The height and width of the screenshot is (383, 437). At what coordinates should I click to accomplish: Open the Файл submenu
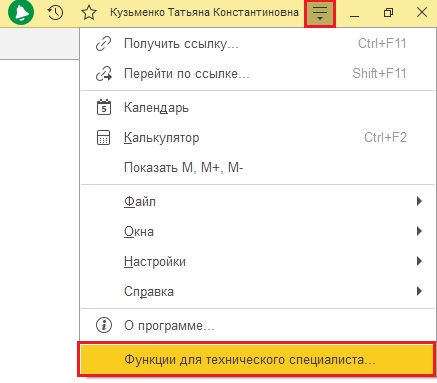pyautogui.click(x=258, y=201)
